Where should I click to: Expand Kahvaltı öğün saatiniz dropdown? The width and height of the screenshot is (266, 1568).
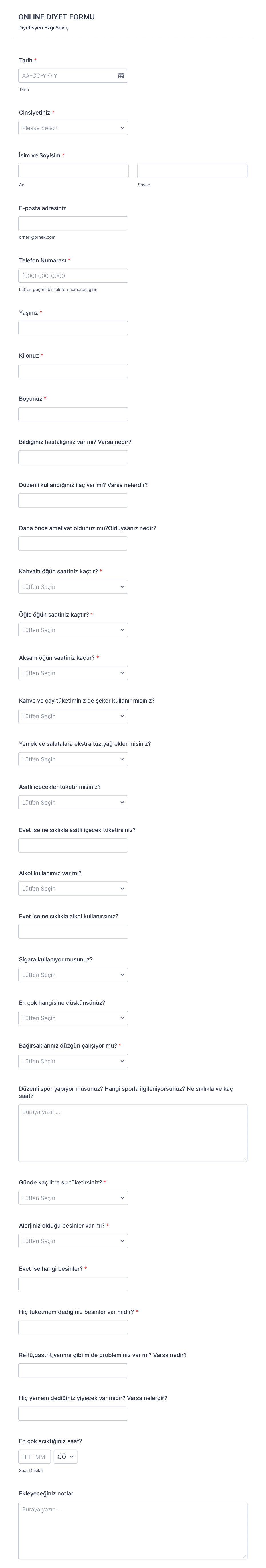tap(73, 587)
